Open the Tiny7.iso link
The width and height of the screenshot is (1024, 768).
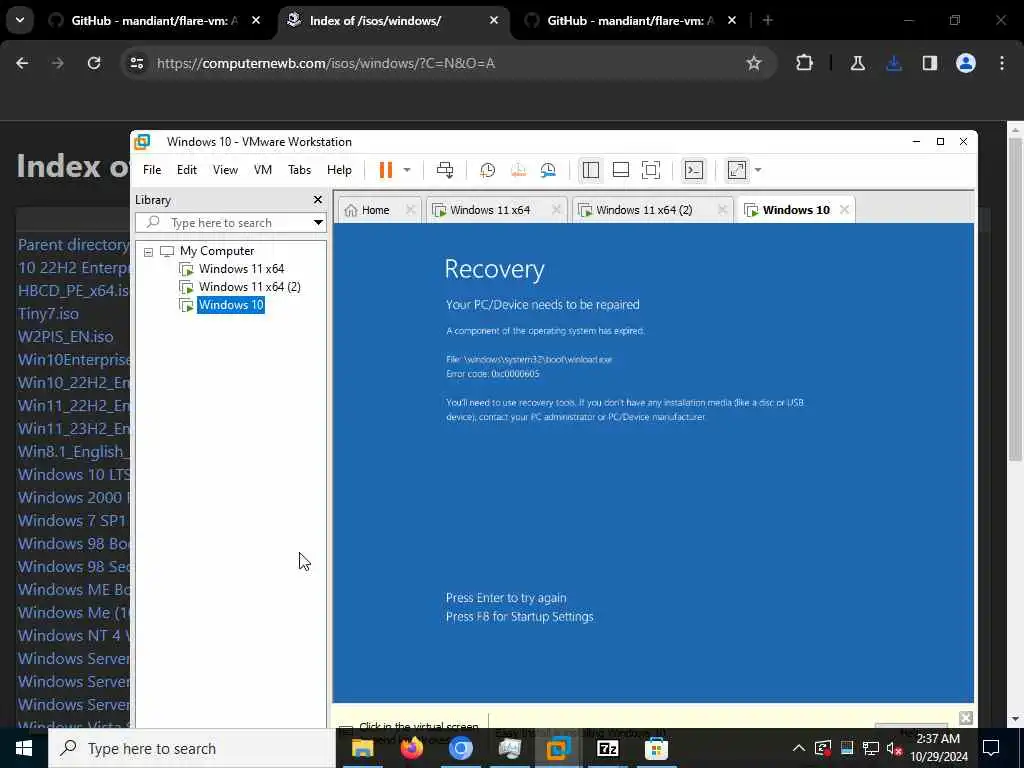(48, 313)
